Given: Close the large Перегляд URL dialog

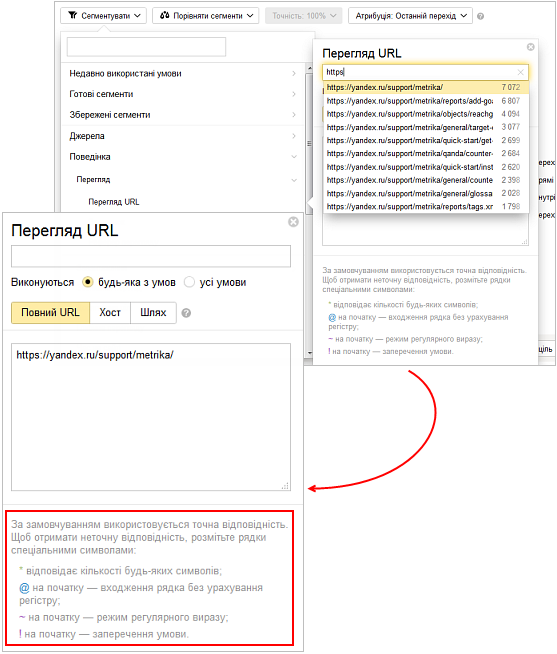Looking at the screenshot, I should pyautogui.click(x=293, y=221).
